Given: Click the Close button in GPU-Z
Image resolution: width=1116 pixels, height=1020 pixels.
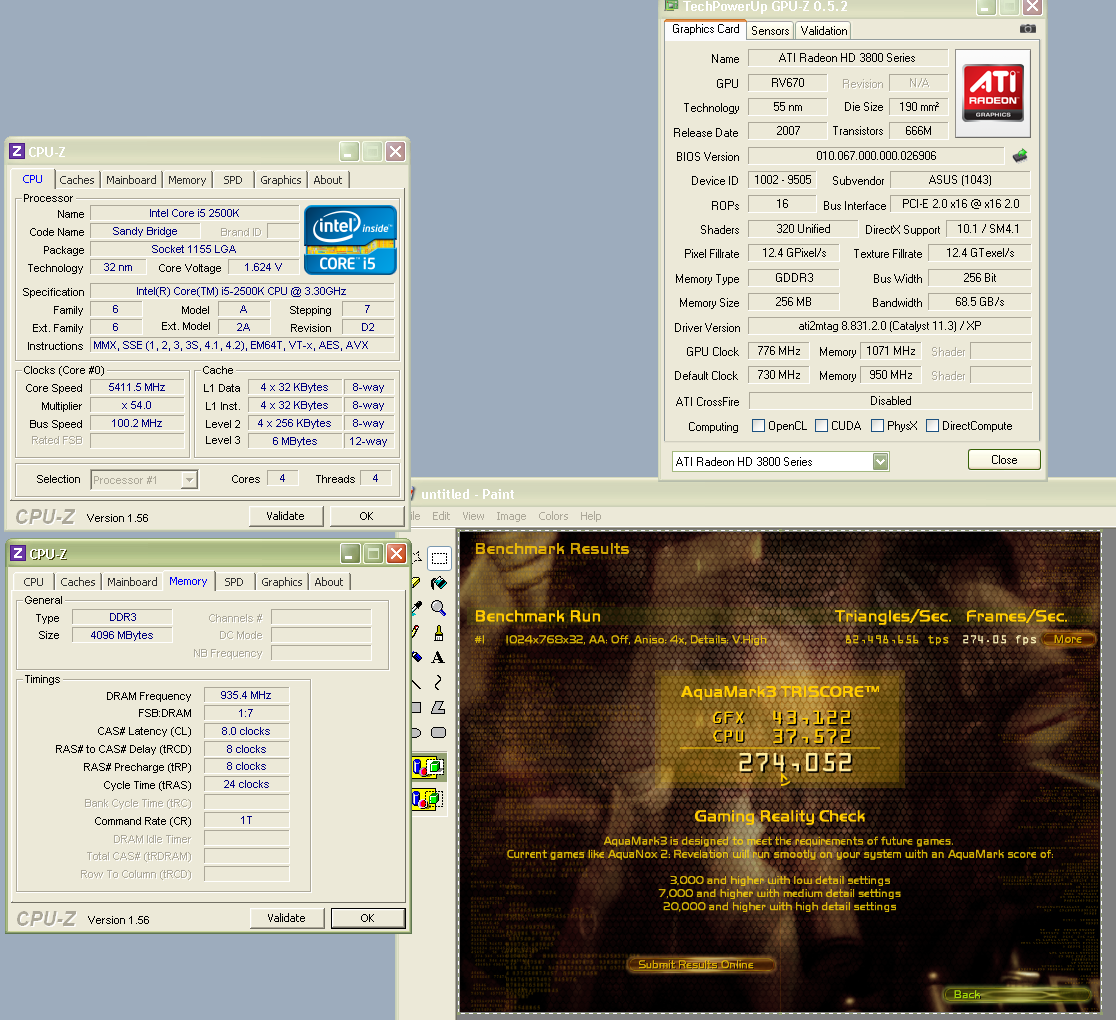Looking at the screenshot, I should [1004, 460].
